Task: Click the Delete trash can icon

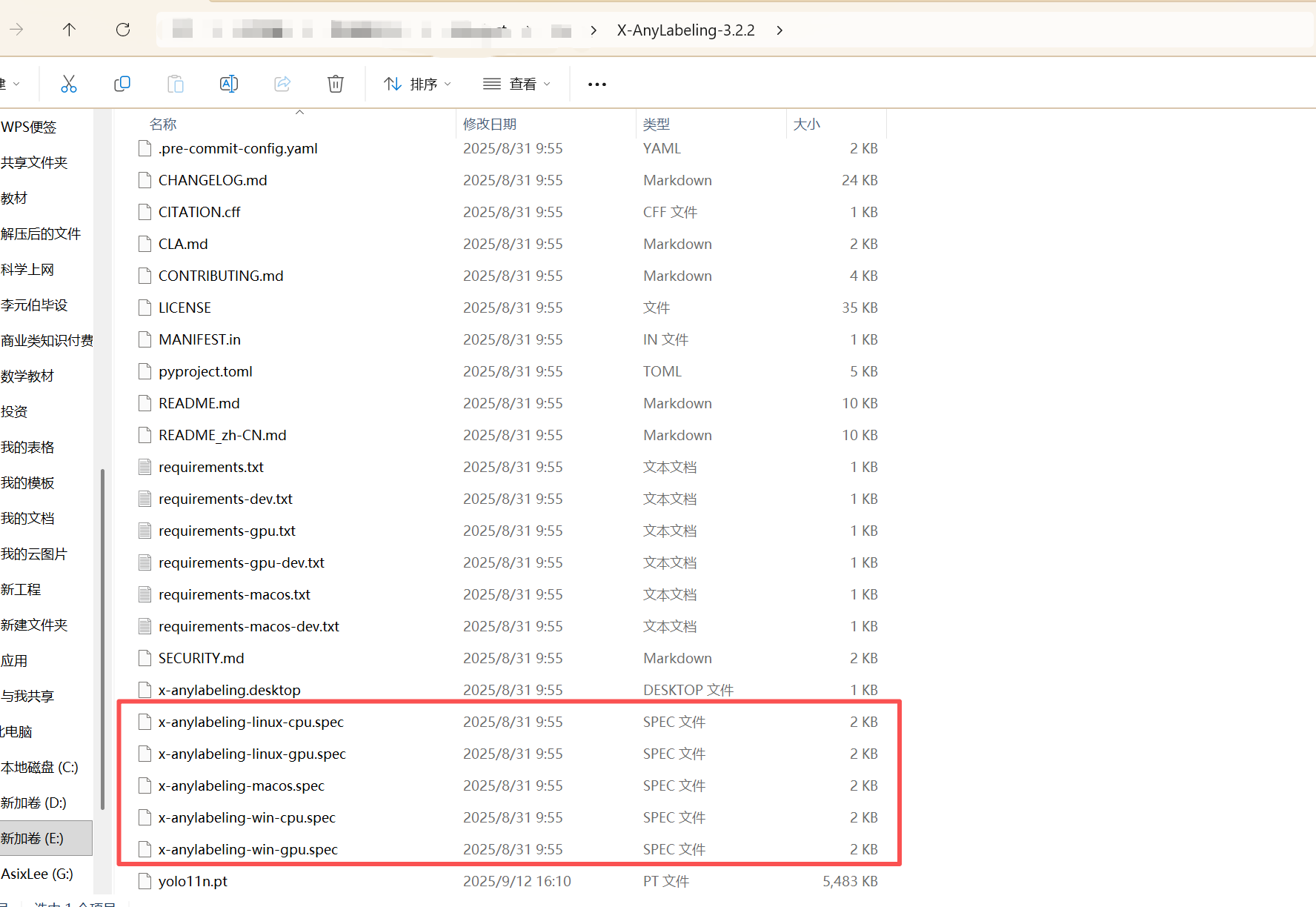Action: pos(336,84)
